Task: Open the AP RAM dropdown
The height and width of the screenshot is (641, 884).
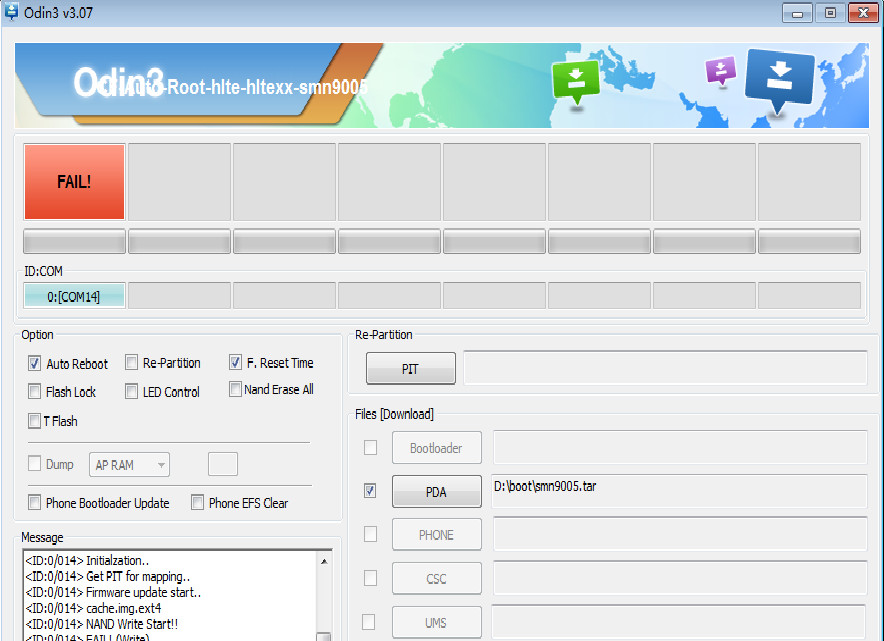Action: (x=129, y=465)
